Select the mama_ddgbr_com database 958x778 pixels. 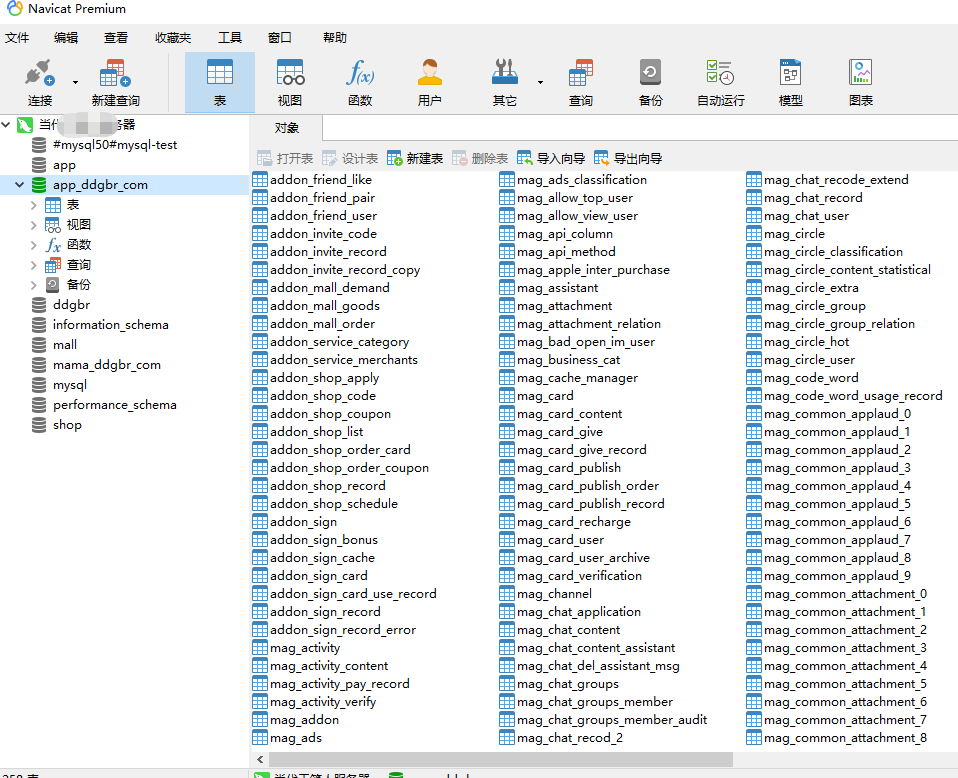[107, 365]
